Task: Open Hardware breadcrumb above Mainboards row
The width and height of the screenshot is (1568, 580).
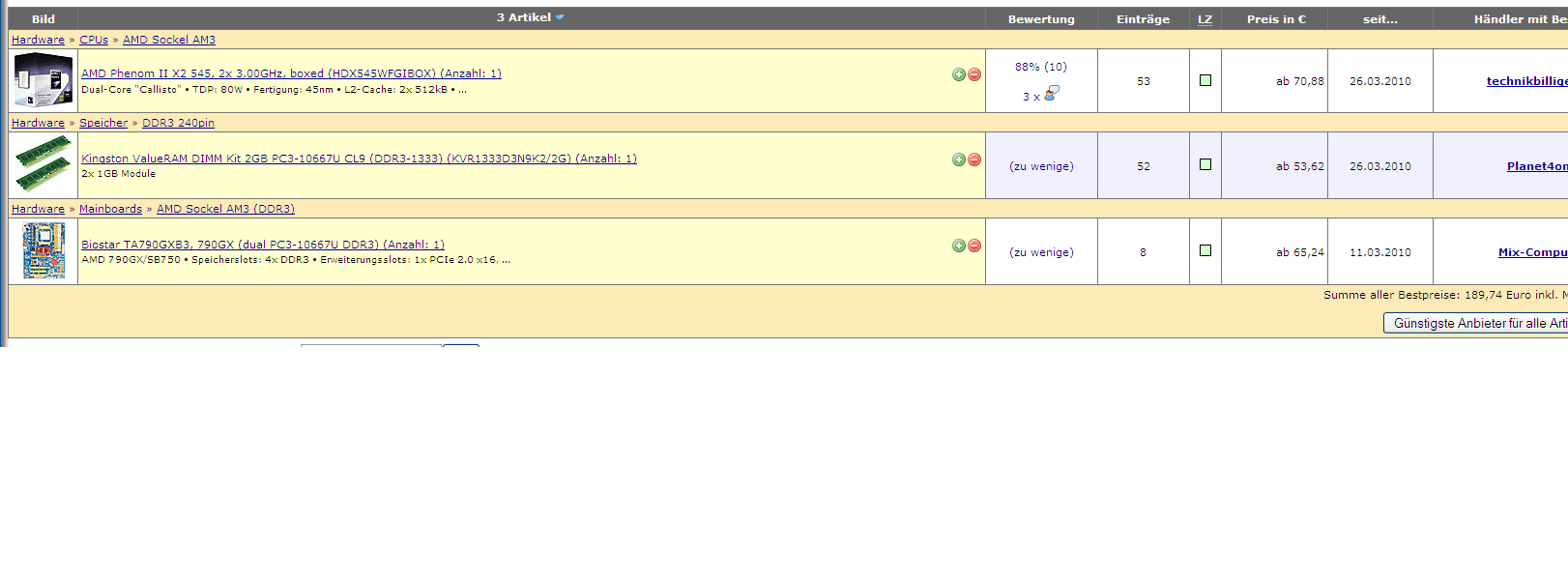Action: point(38,209)
